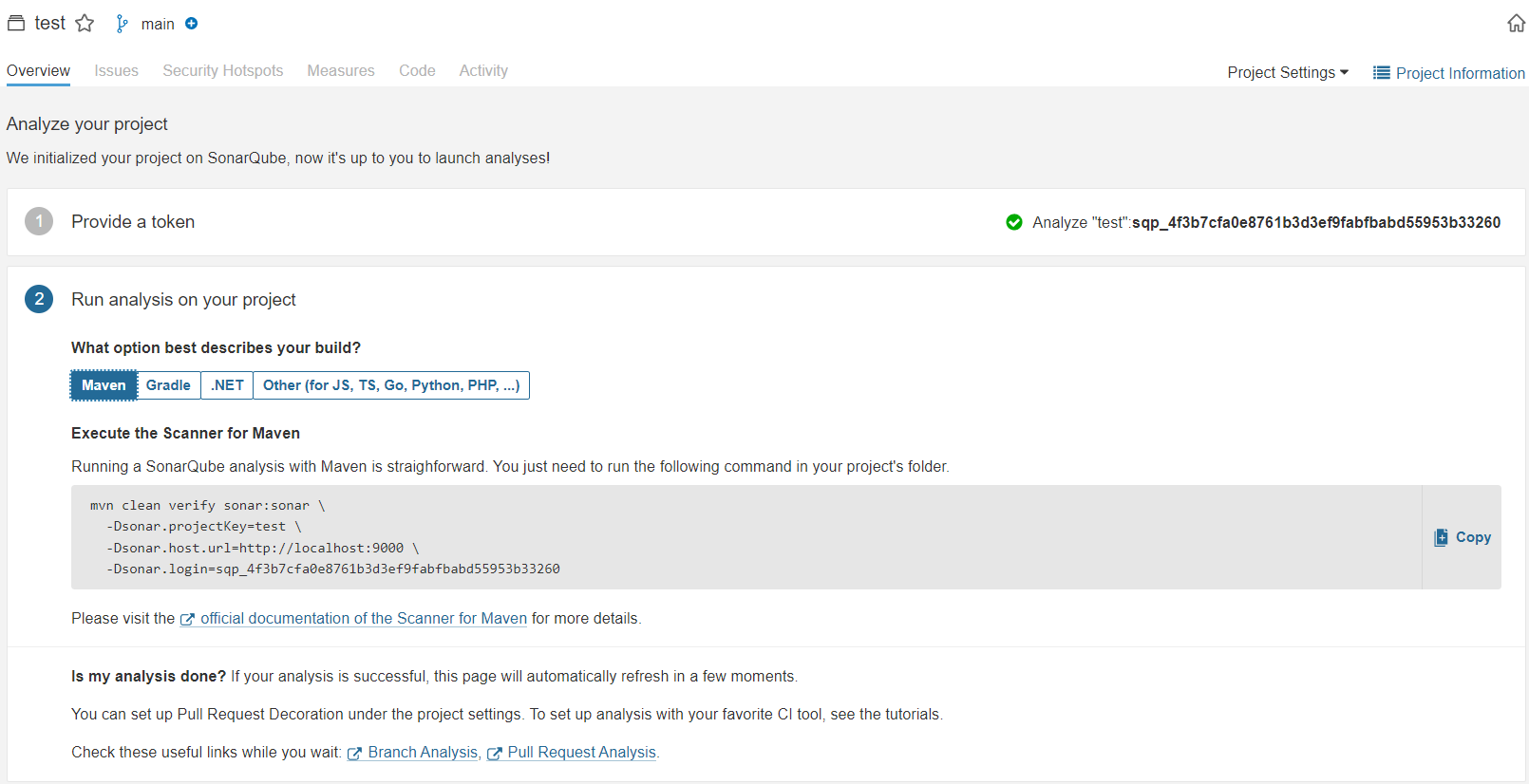Click the step 1 number circle
This screenshot has height=784, width=1529.
coord(39,221)
